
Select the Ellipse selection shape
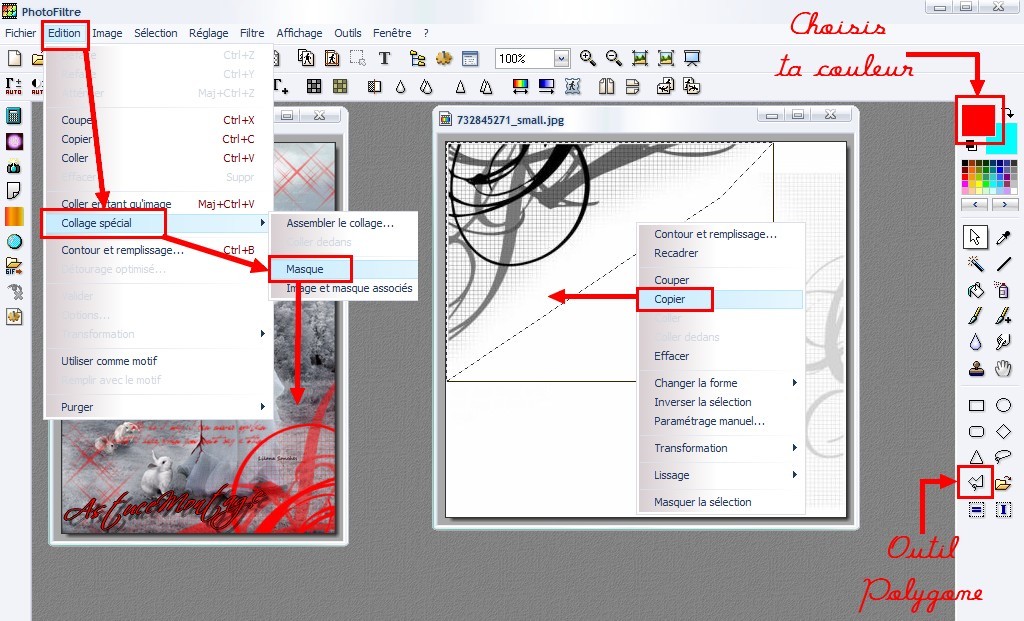click(x=1003, y=406)
